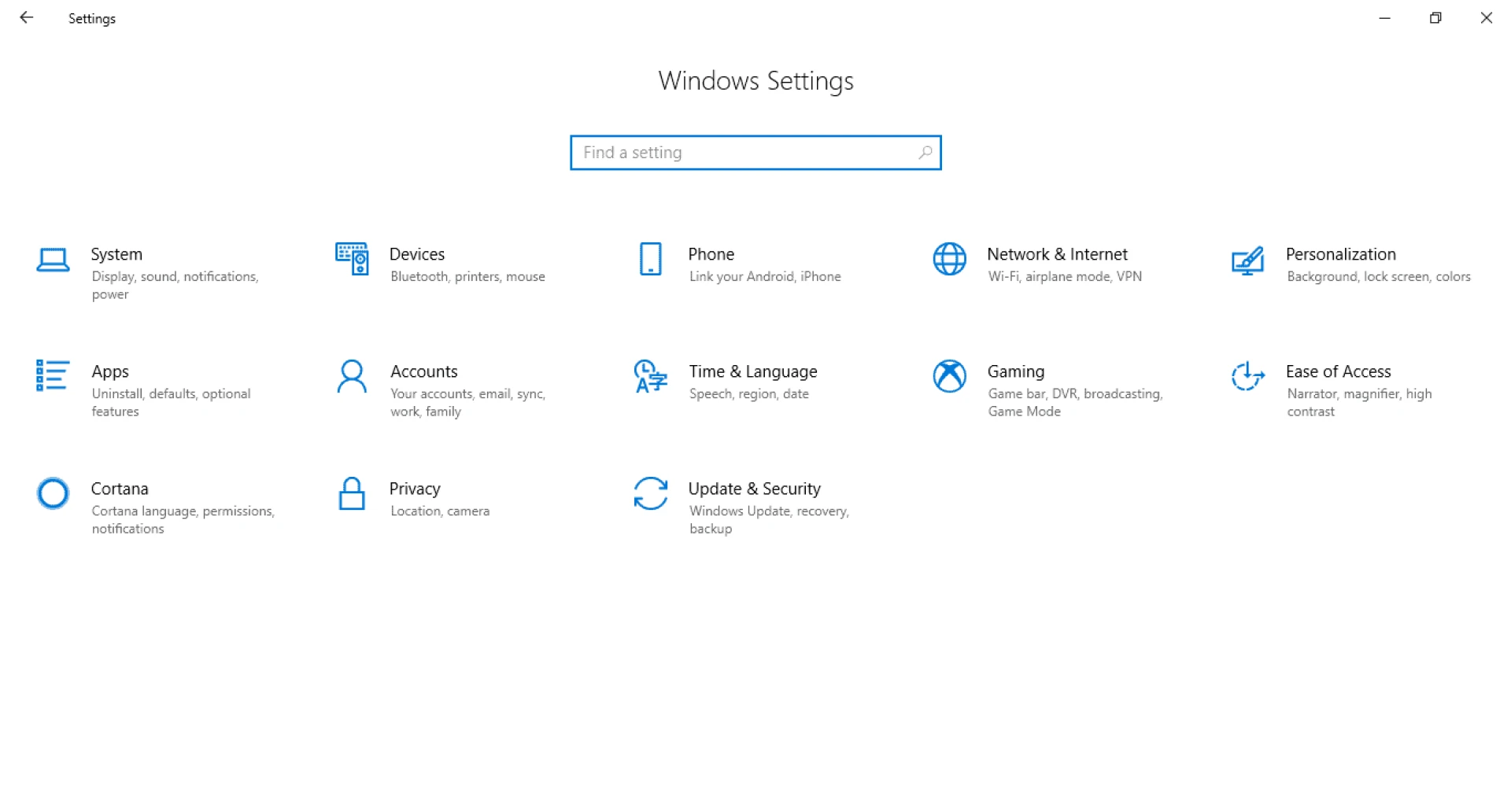
Task: Click the Privacy padlock icon
Action: [352, 493]
